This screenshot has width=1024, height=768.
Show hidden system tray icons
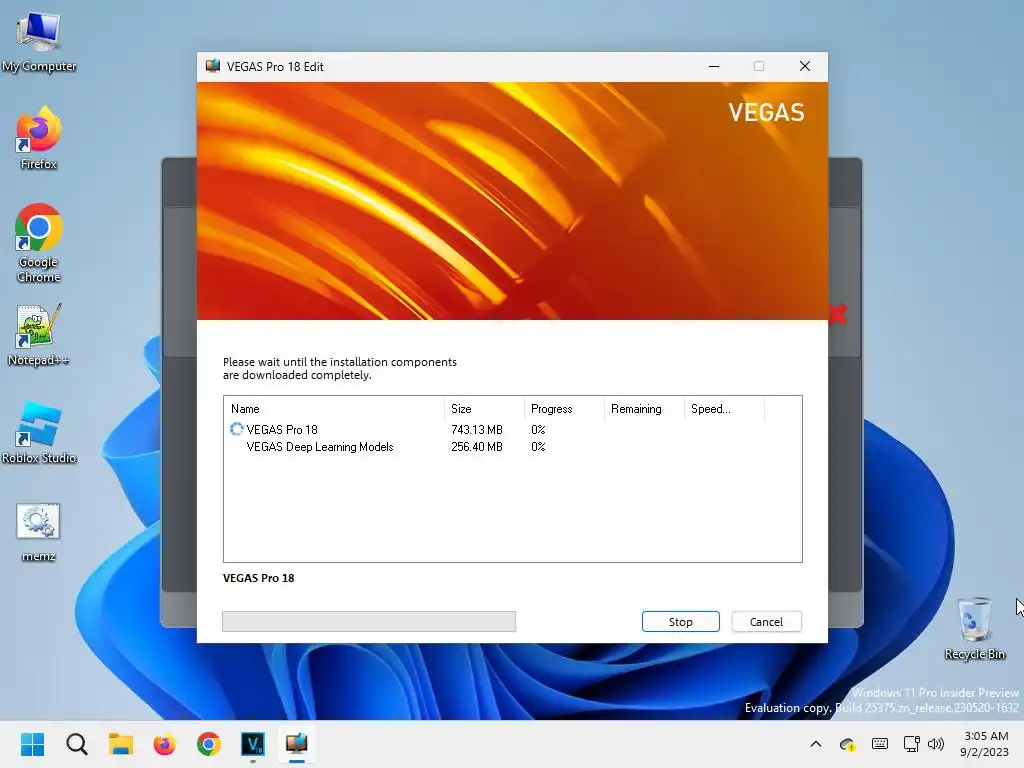point(816,744)
